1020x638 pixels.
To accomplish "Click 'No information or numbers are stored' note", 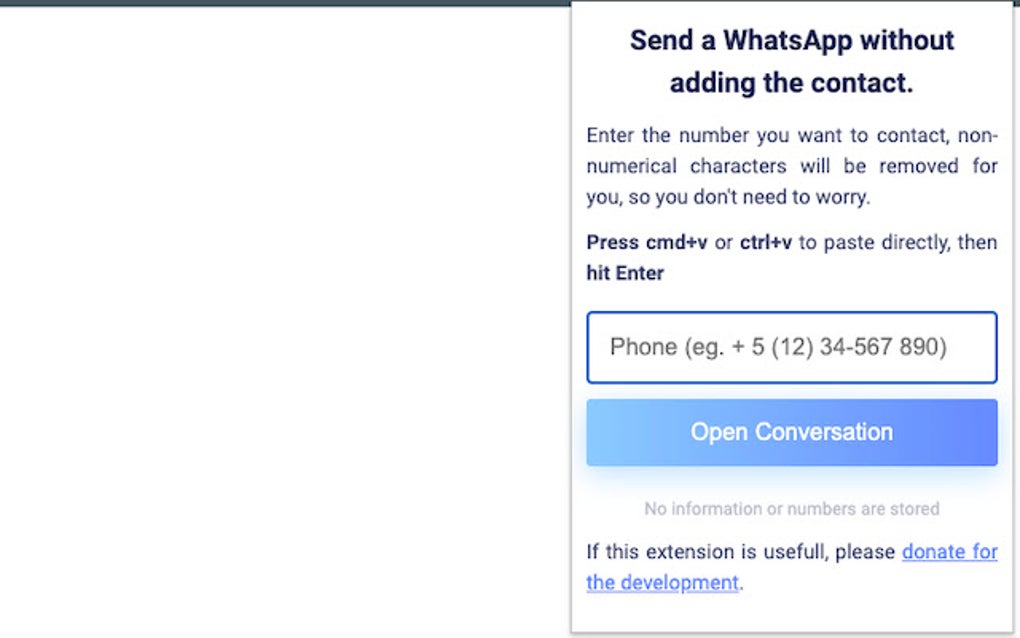I will [x=792, y=509].
